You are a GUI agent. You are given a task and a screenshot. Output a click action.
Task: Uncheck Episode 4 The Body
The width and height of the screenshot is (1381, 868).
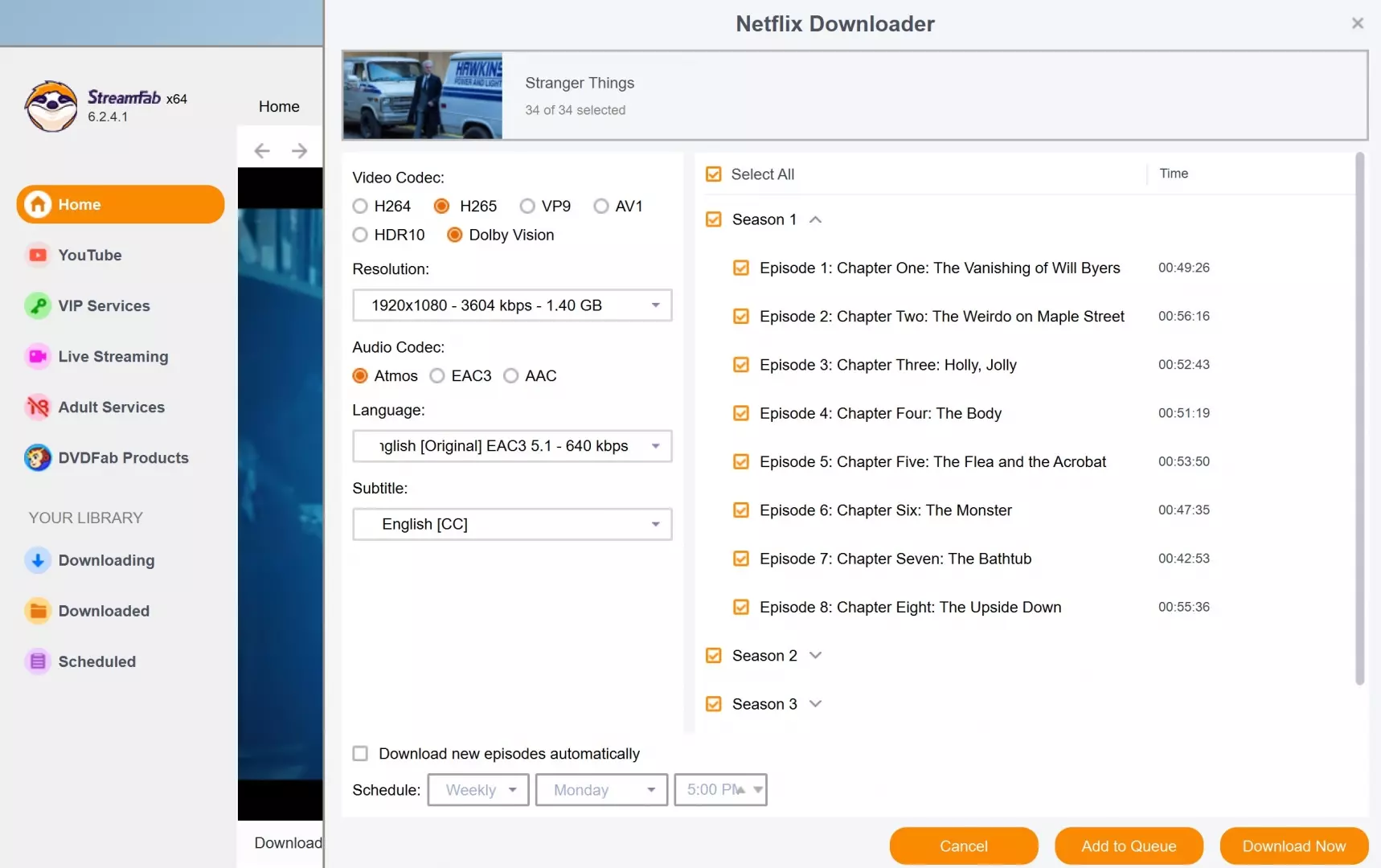741,413
